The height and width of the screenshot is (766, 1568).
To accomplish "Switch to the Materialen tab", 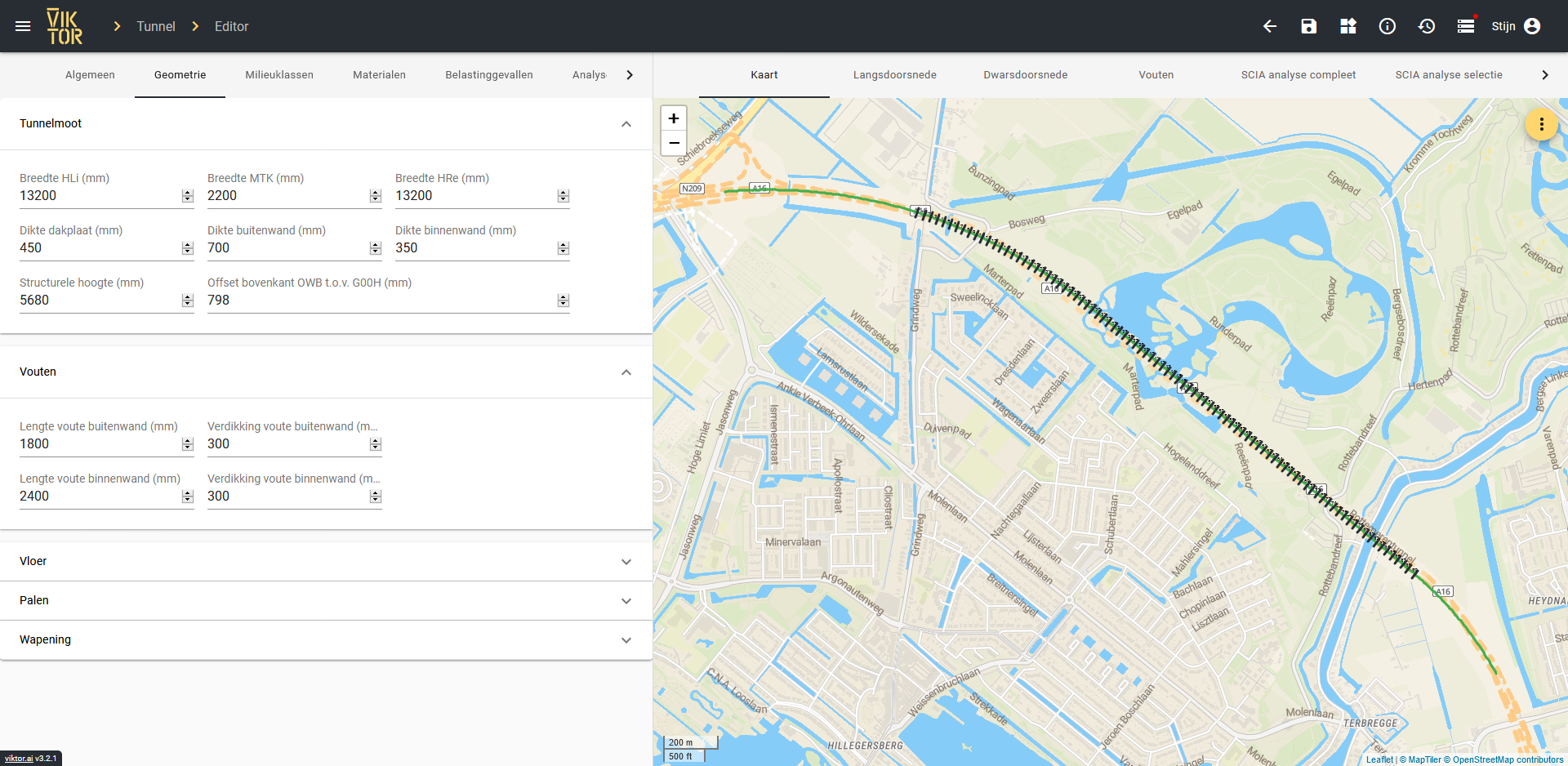I will (x=379, y=75).
